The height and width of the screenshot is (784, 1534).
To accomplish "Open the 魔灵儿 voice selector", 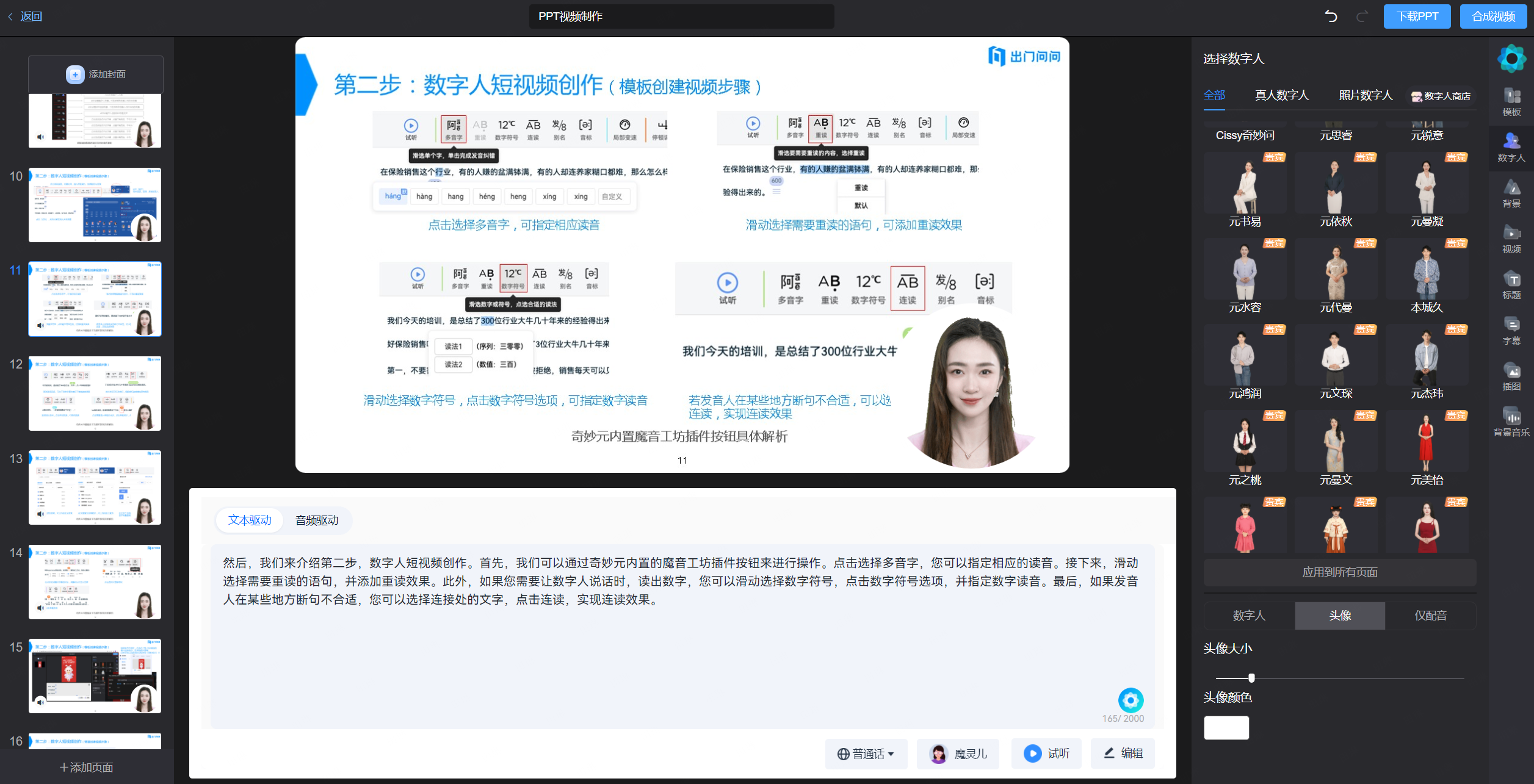I will click(958, 753).
